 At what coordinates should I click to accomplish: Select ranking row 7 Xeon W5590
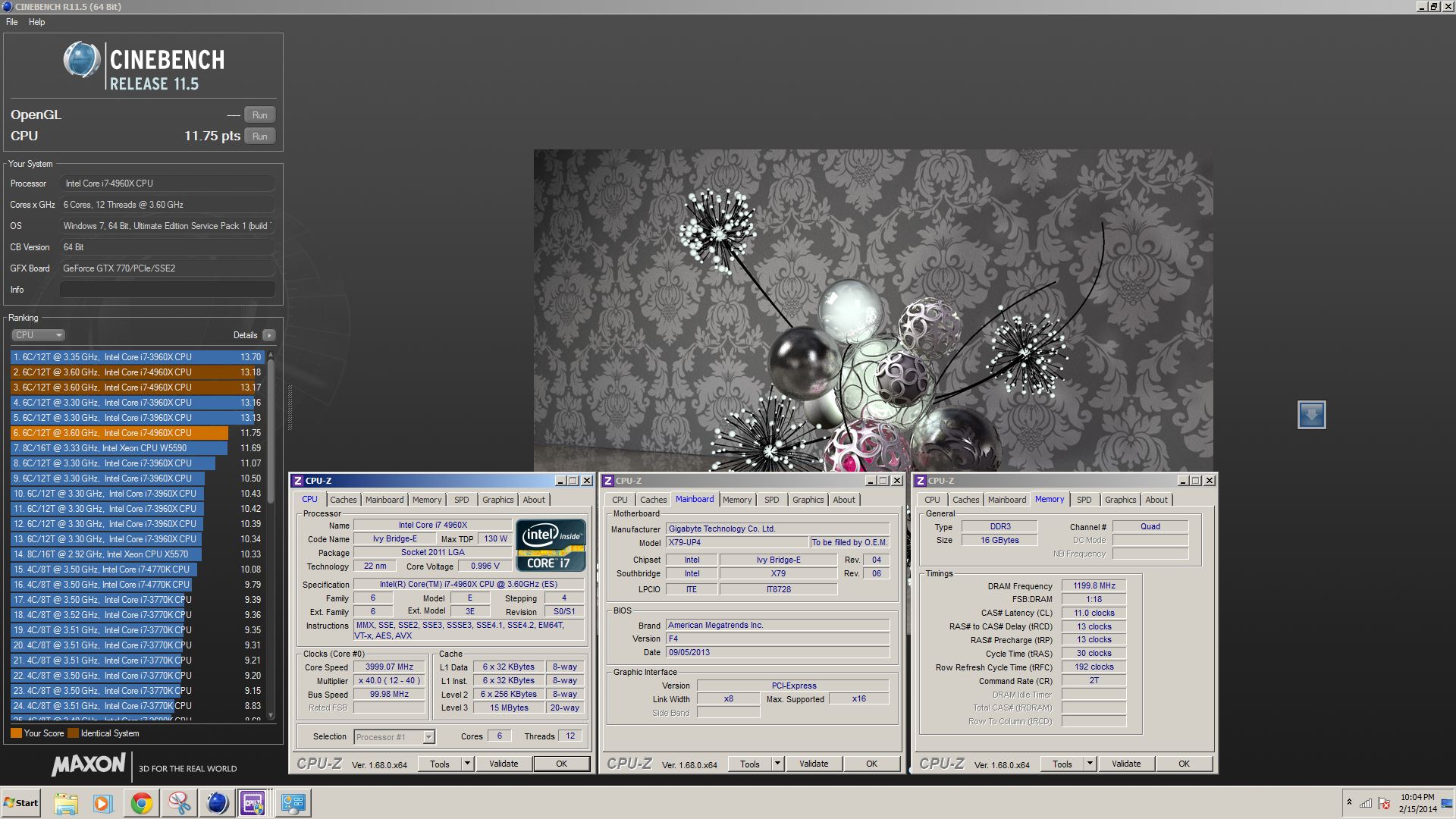(136, 448)
